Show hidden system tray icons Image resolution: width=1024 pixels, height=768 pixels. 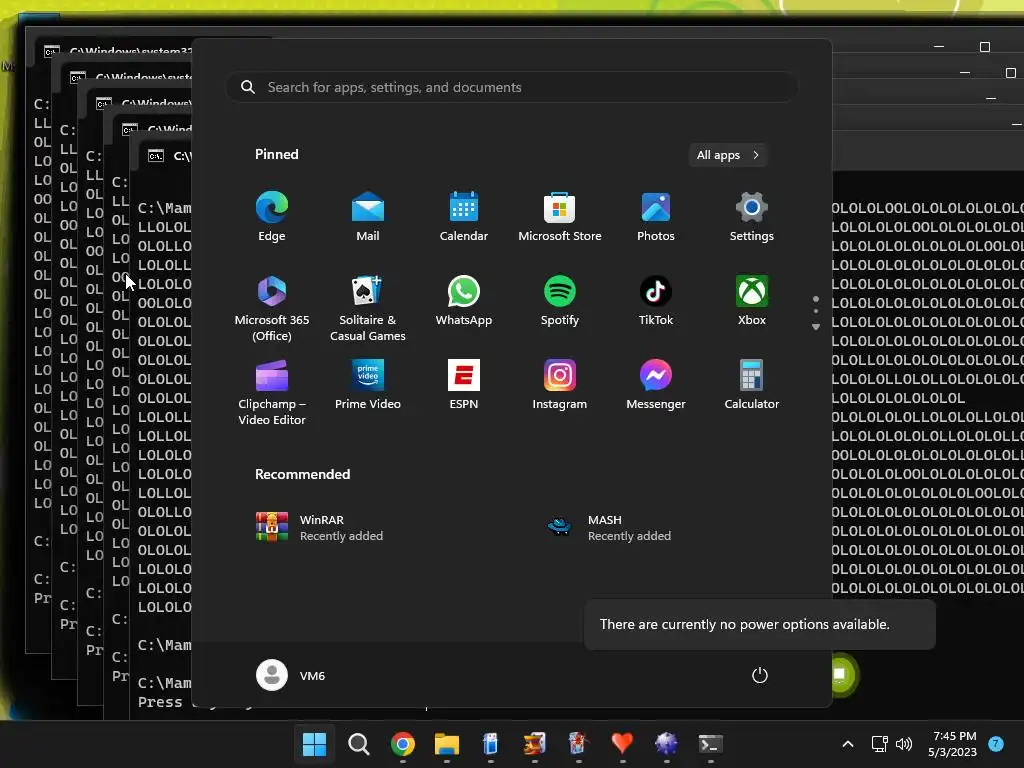pyautogui.click(x=848, y=744)
